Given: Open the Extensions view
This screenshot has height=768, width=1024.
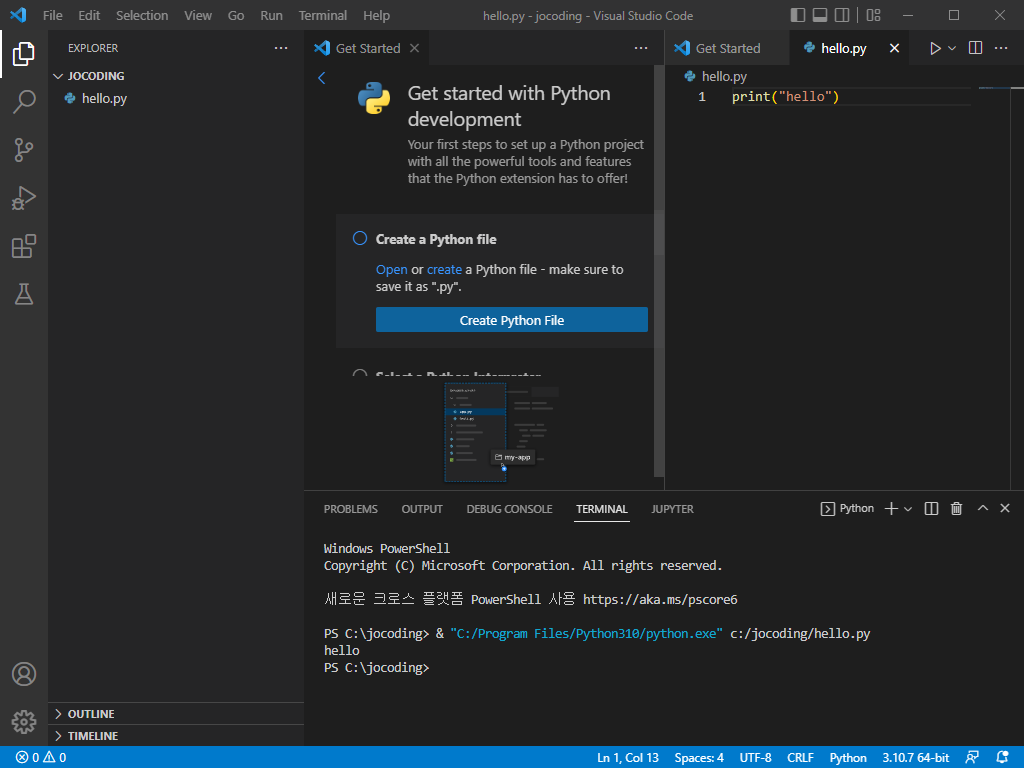Looking at the screenshot, I should click(24, 246).
